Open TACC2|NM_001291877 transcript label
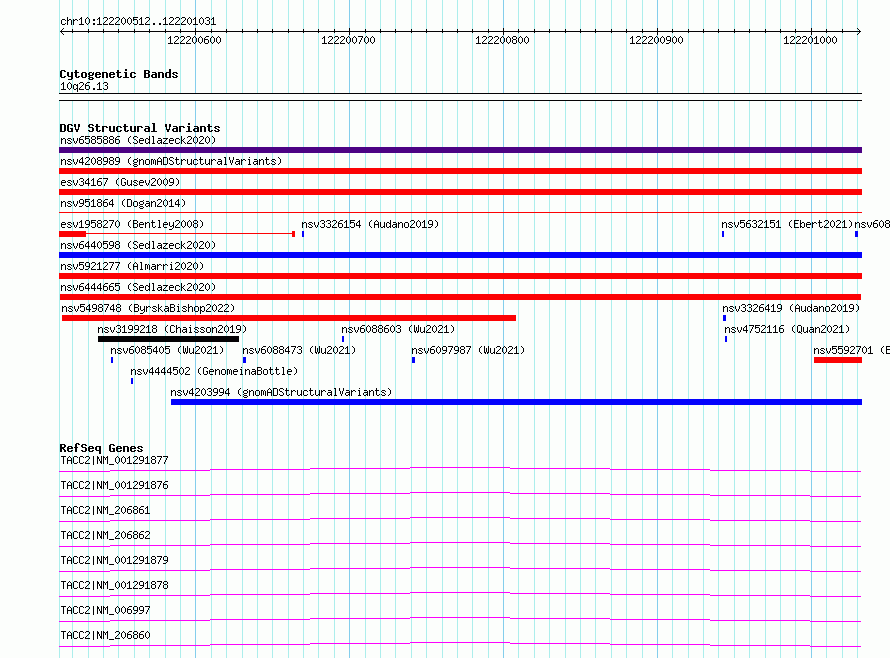890x658 pixels. [x=114, y=460]
